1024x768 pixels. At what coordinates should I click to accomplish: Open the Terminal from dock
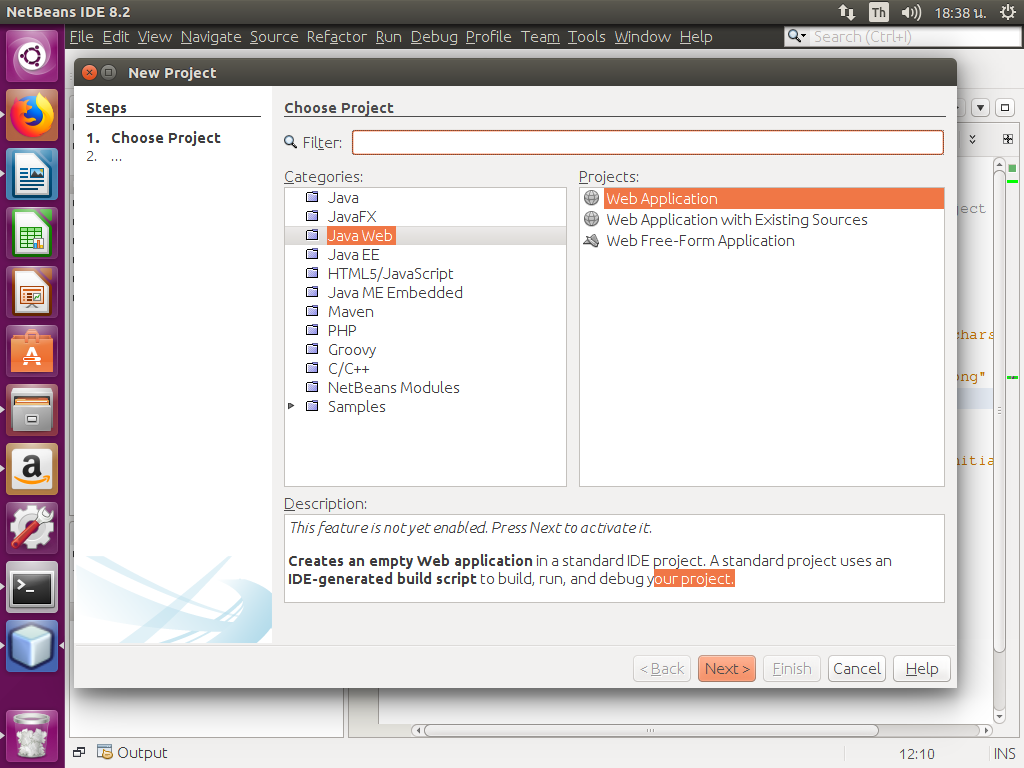click(32, 587)
